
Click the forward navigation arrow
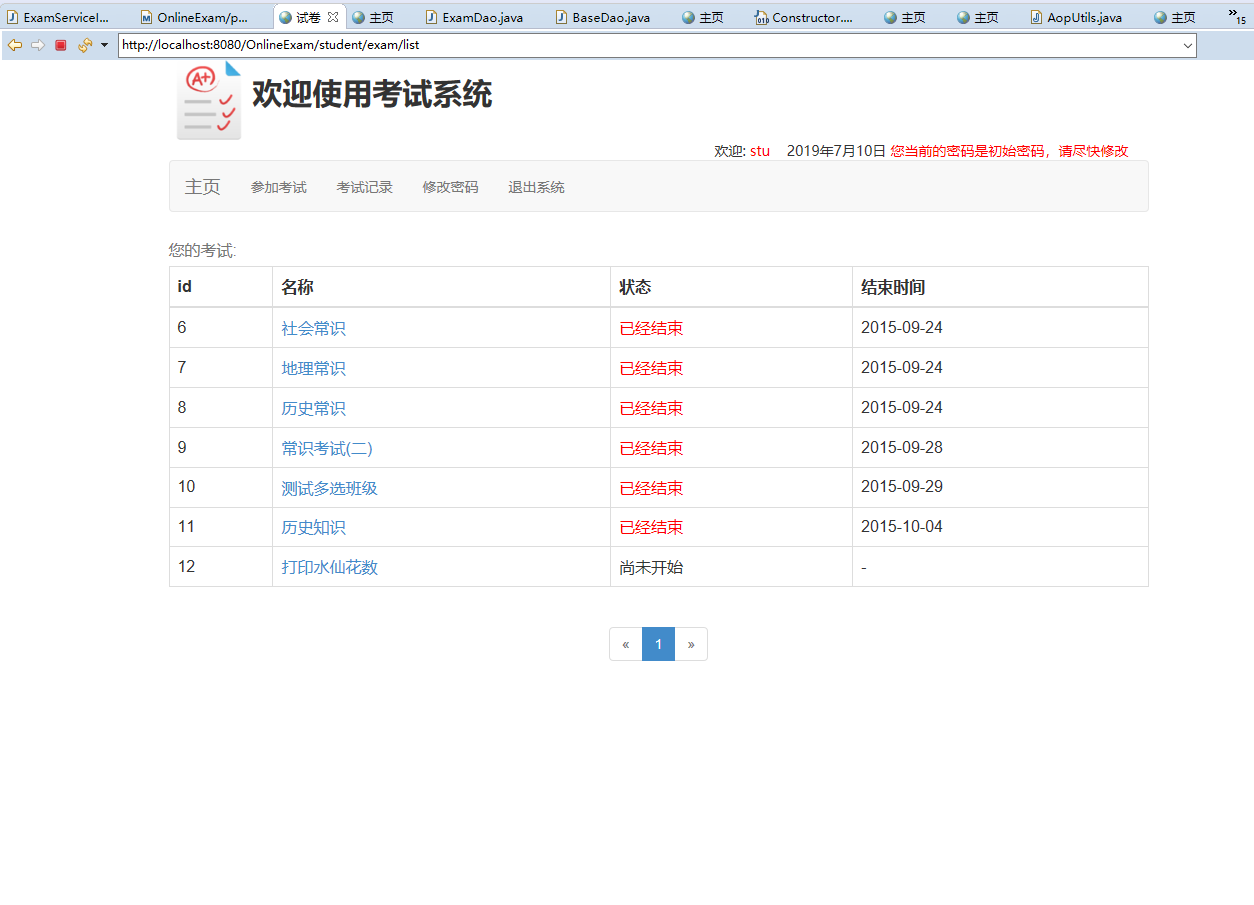(36, 45)
